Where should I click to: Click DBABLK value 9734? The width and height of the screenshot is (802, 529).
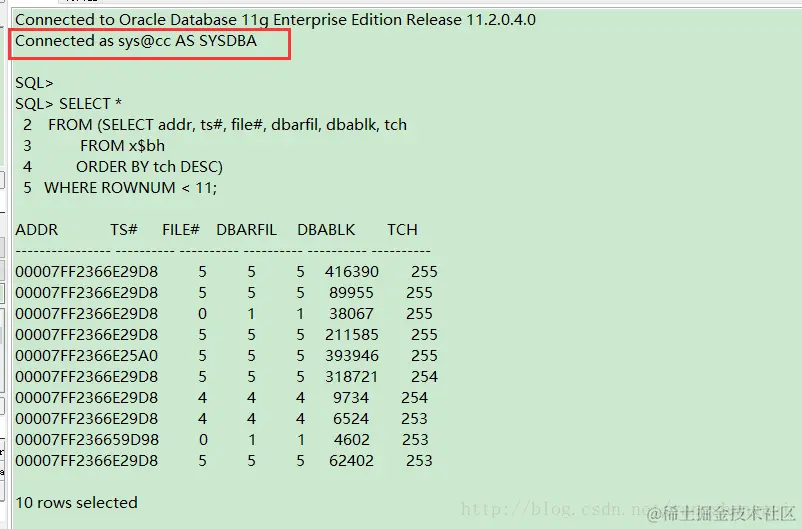point(351,398)
